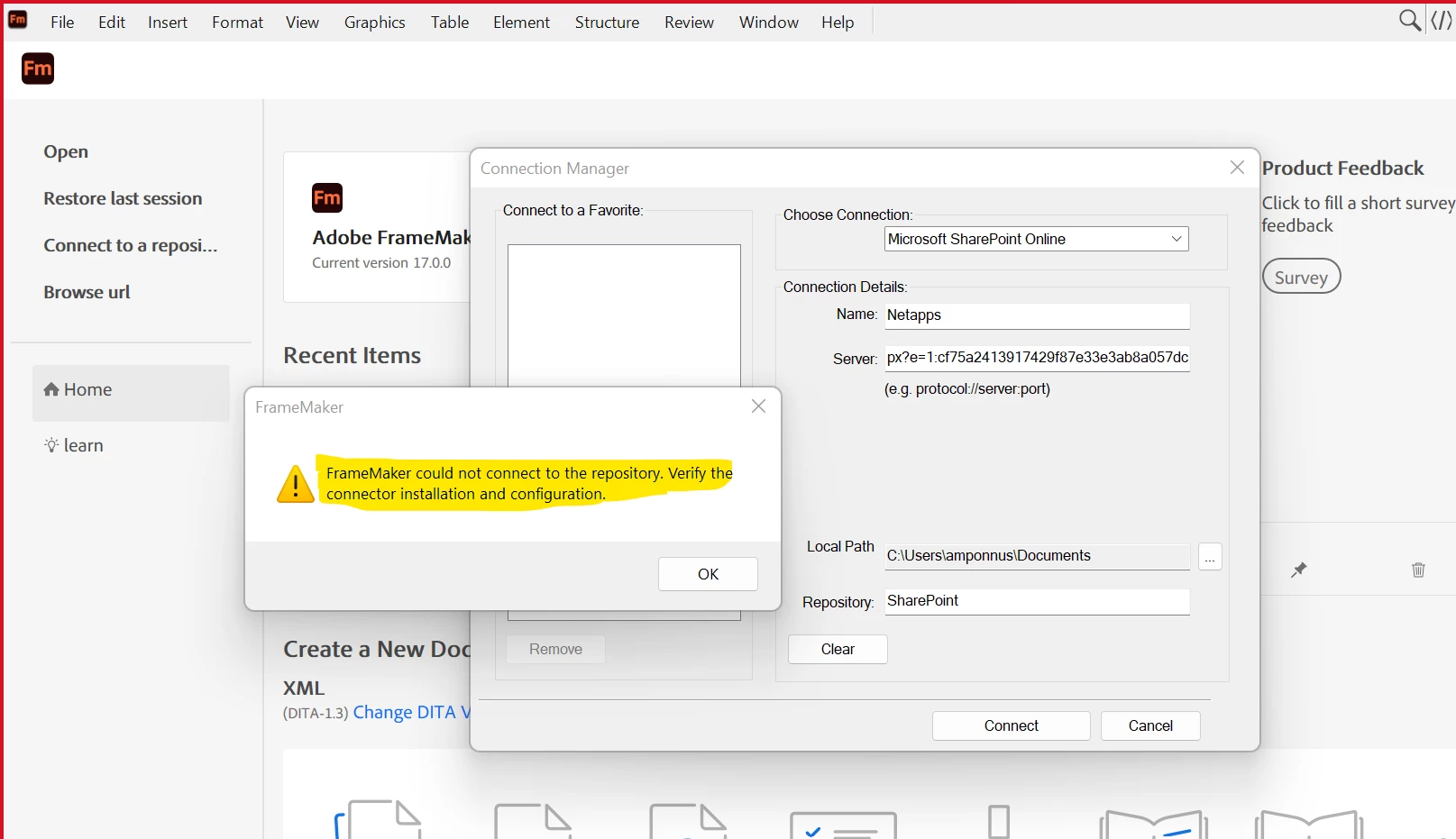The image size is (1456, 839).
Task: Select the Home sidebar tab
Action: point(131,393)
